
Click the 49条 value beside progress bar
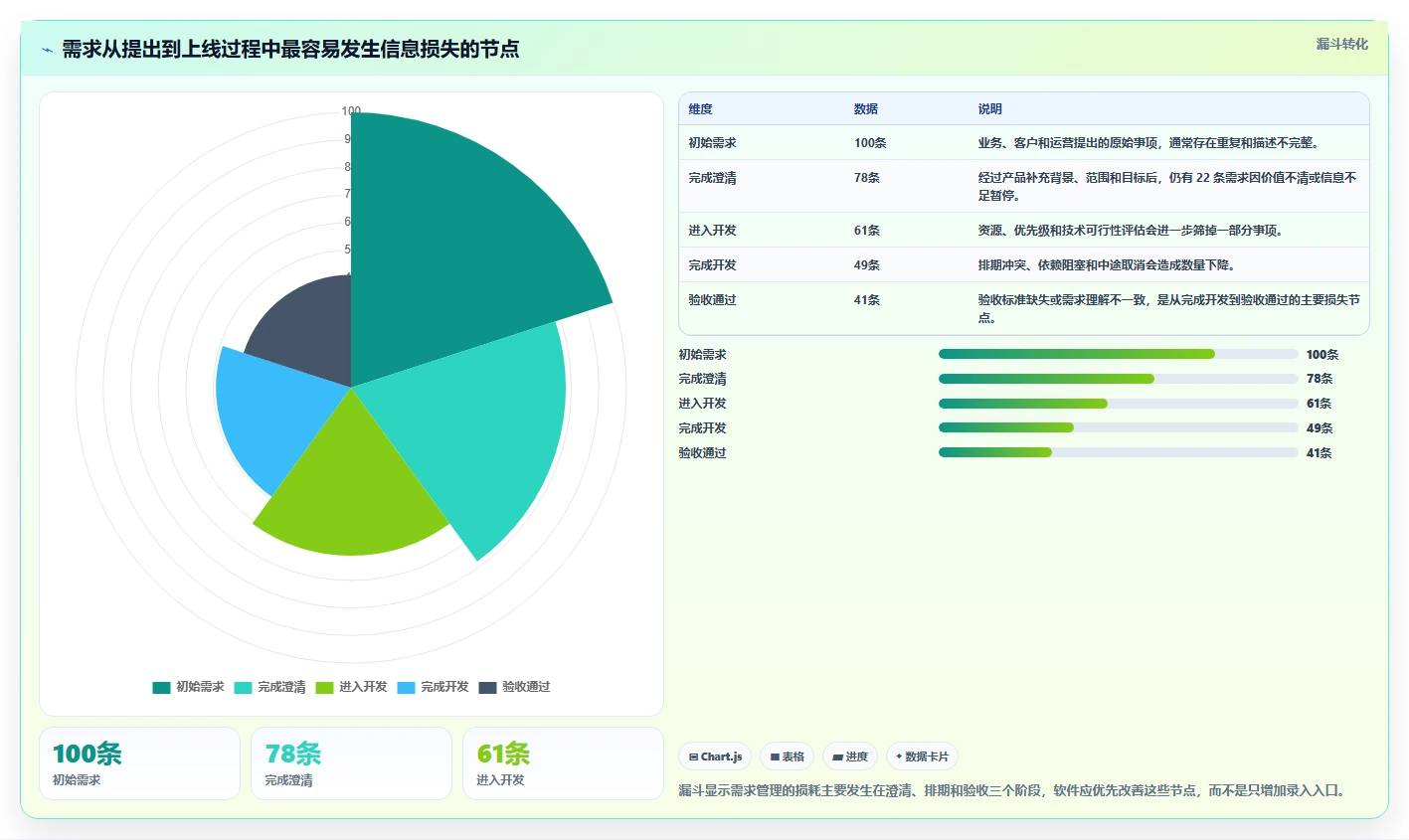(x=1320, y=428)
